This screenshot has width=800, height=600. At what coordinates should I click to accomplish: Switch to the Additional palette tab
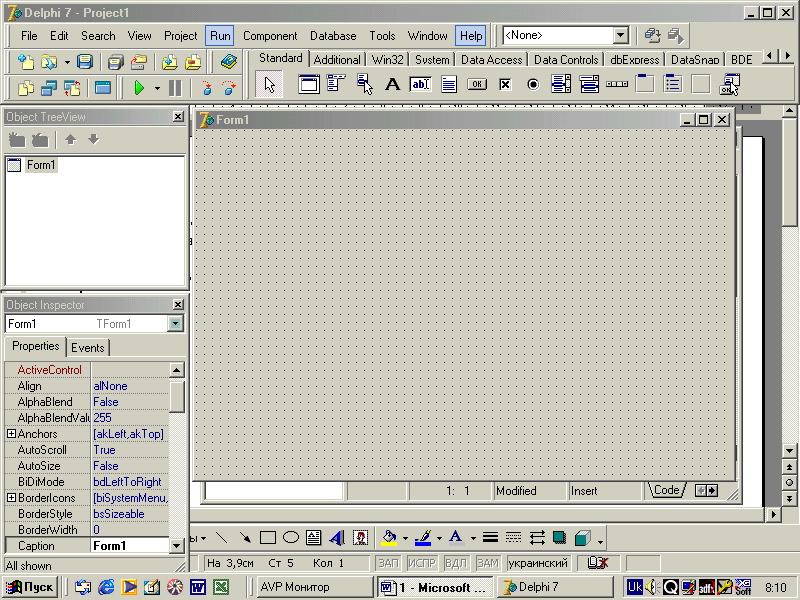pyautogui.click(x=337, y=60)
